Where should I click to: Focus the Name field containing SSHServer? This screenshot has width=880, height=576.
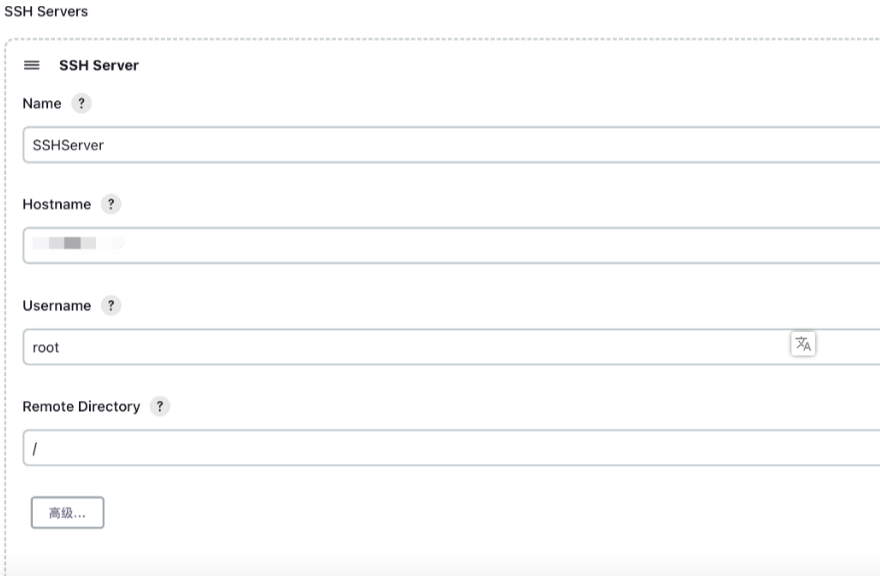point(451,145)
